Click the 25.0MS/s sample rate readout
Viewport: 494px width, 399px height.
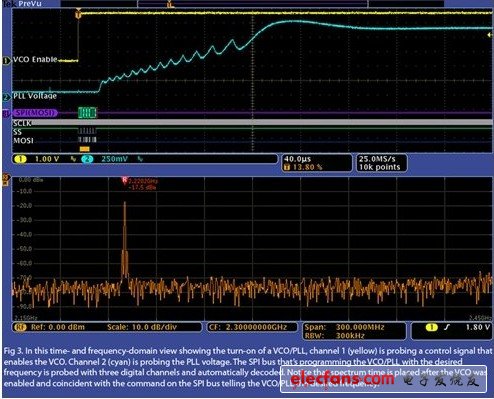click(x=377, y=159)
